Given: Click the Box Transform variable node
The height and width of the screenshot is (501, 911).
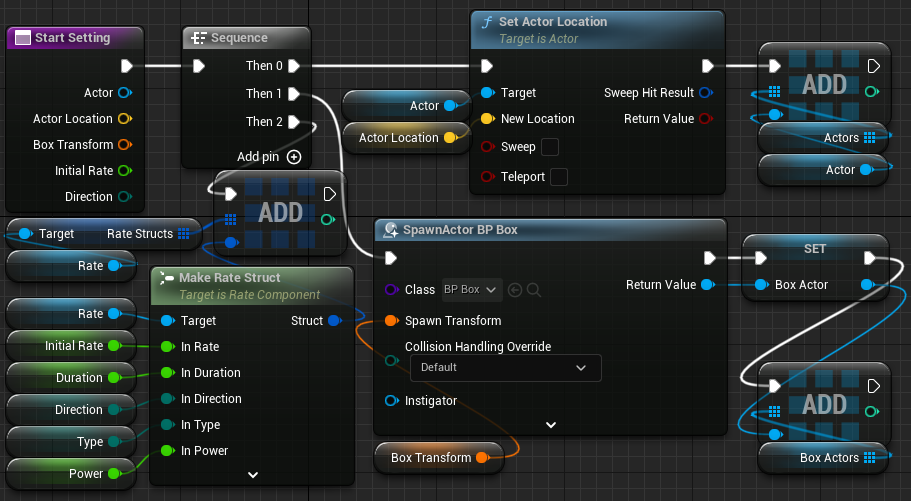Looking at the screenshot, I should (430, 458).
